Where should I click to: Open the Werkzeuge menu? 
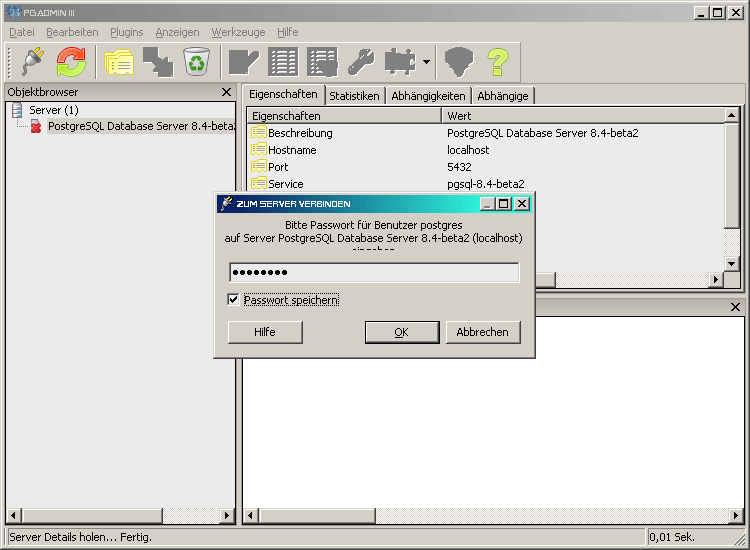coord(238,32)
